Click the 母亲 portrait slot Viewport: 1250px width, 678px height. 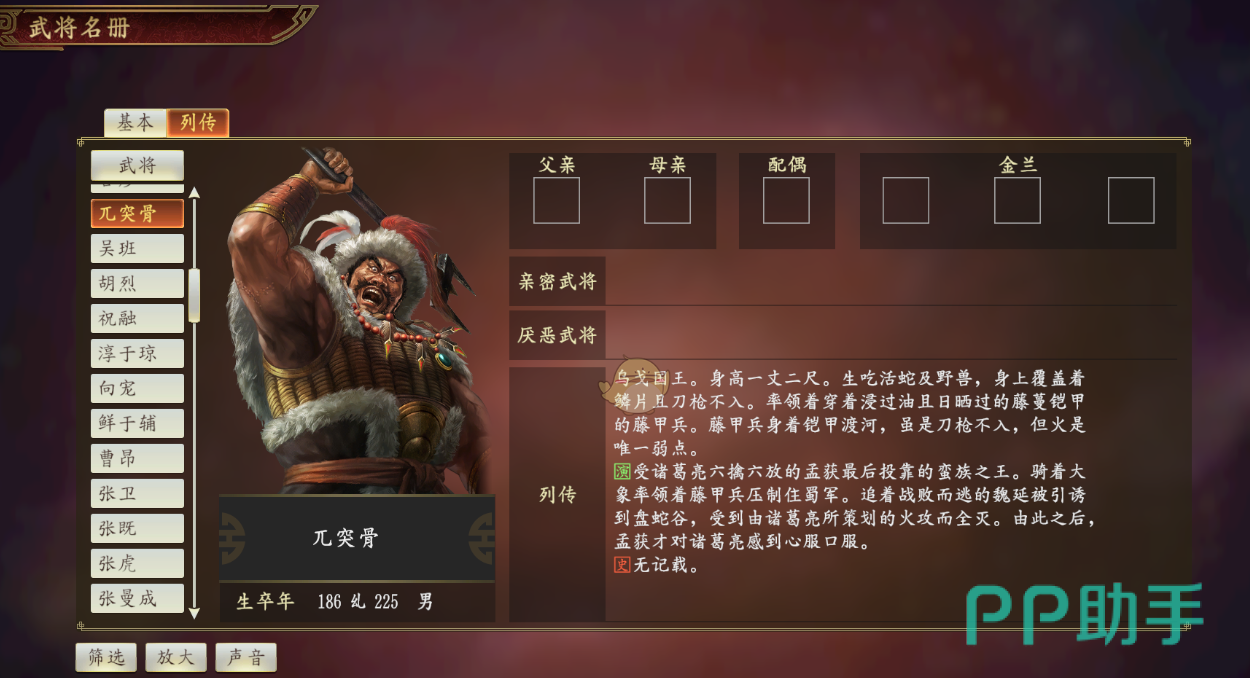667,200
